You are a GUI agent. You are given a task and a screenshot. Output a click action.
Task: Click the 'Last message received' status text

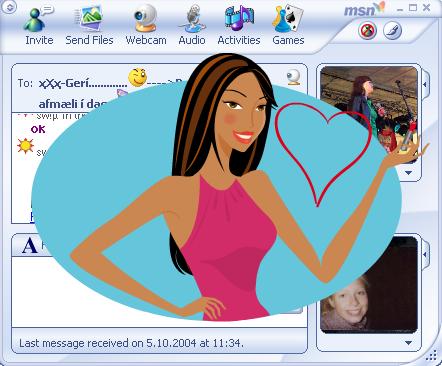pyautogui.click(x=131, y=343)
